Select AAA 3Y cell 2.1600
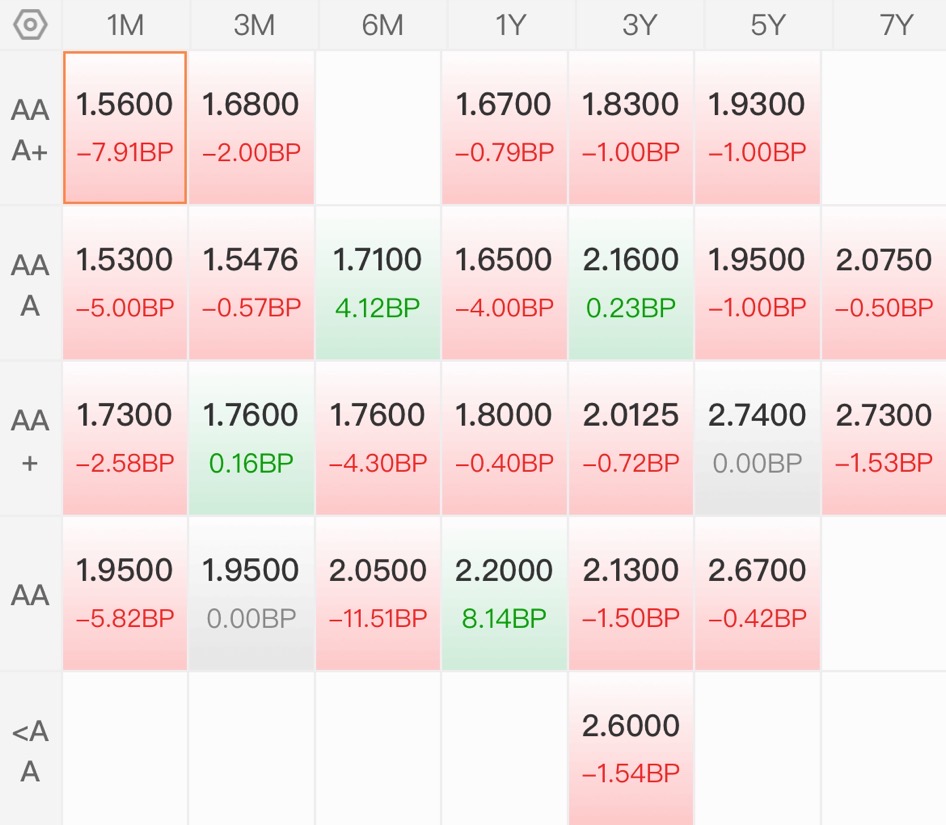946x825 pixels. pos(630,282)
